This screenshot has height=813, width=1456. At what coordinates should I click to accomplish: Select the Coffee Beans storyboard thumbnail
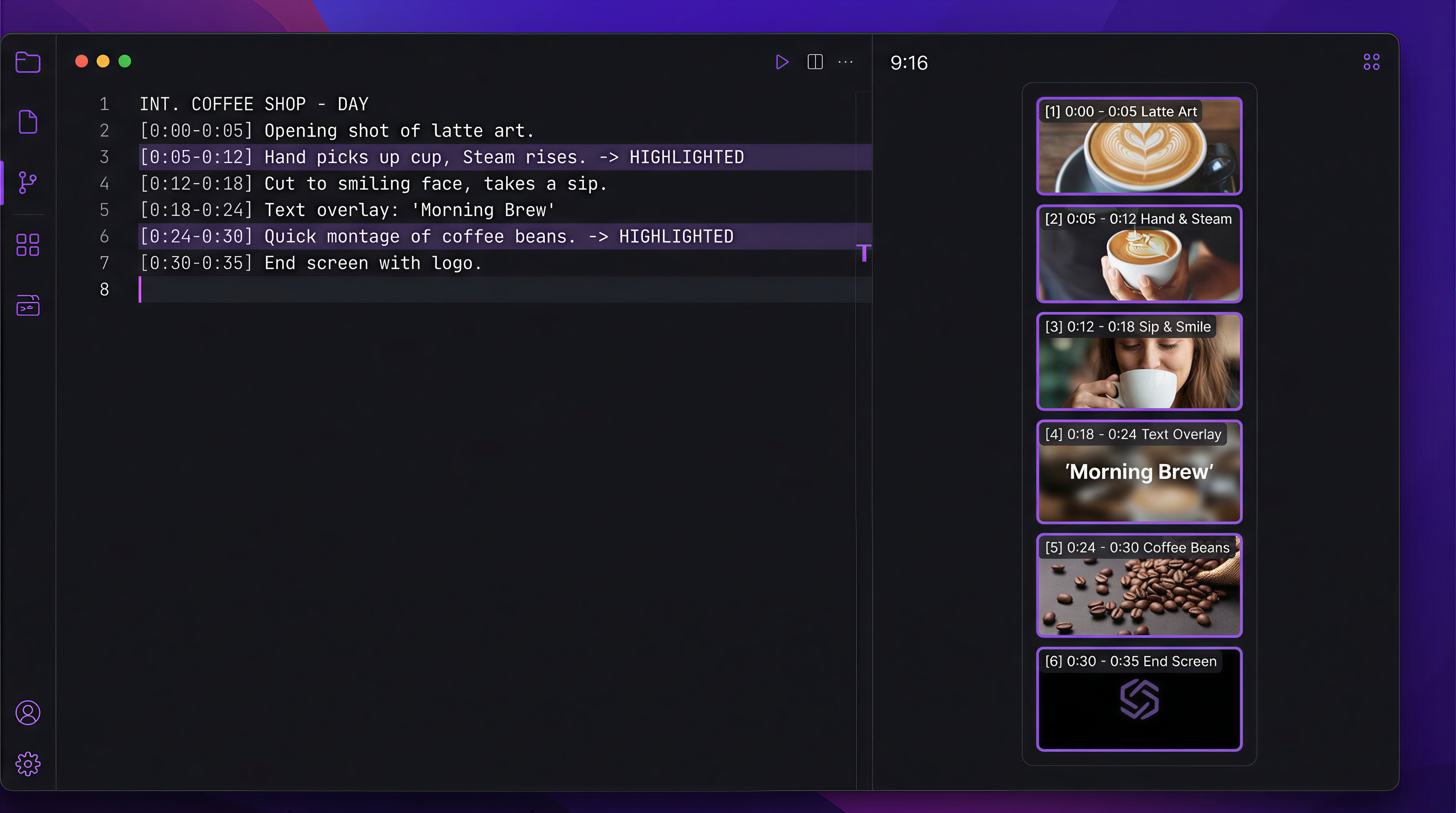(x=1139, y=585)
